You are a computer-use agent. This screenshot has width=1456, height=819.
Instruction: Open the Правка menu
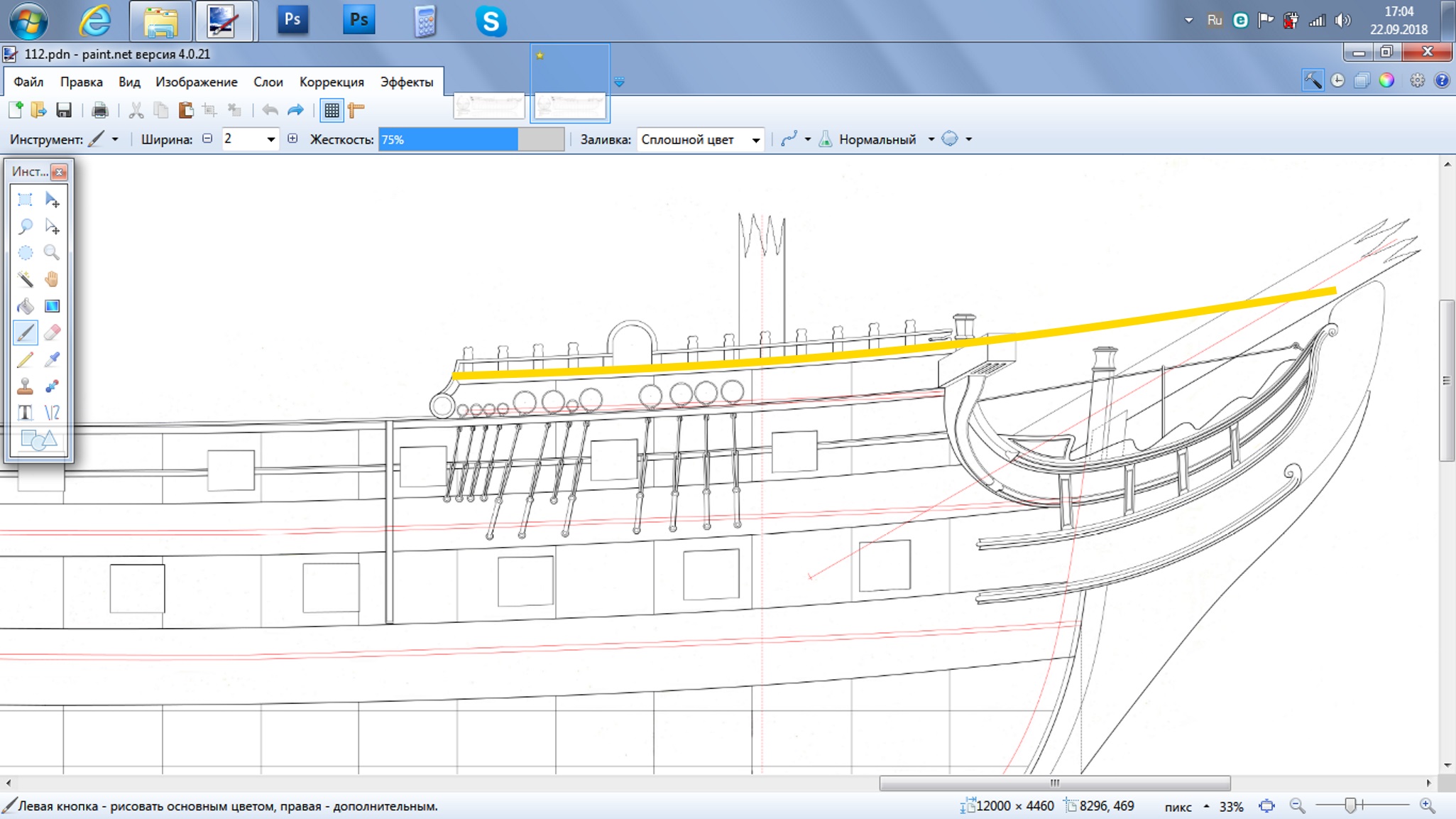82,82
